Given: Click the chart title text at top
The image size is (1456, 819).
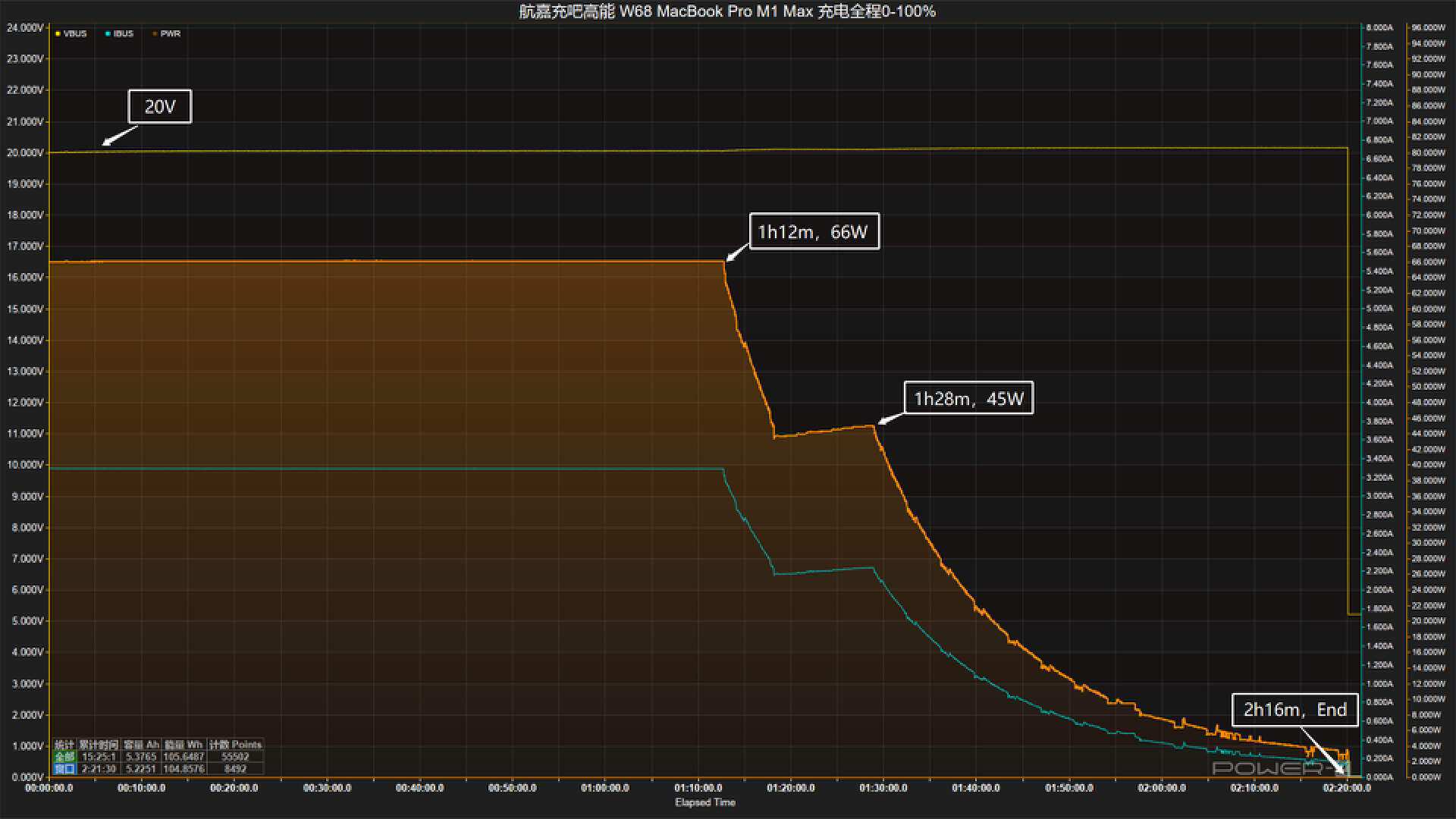Looking at the screenshot, I should 727,11.
